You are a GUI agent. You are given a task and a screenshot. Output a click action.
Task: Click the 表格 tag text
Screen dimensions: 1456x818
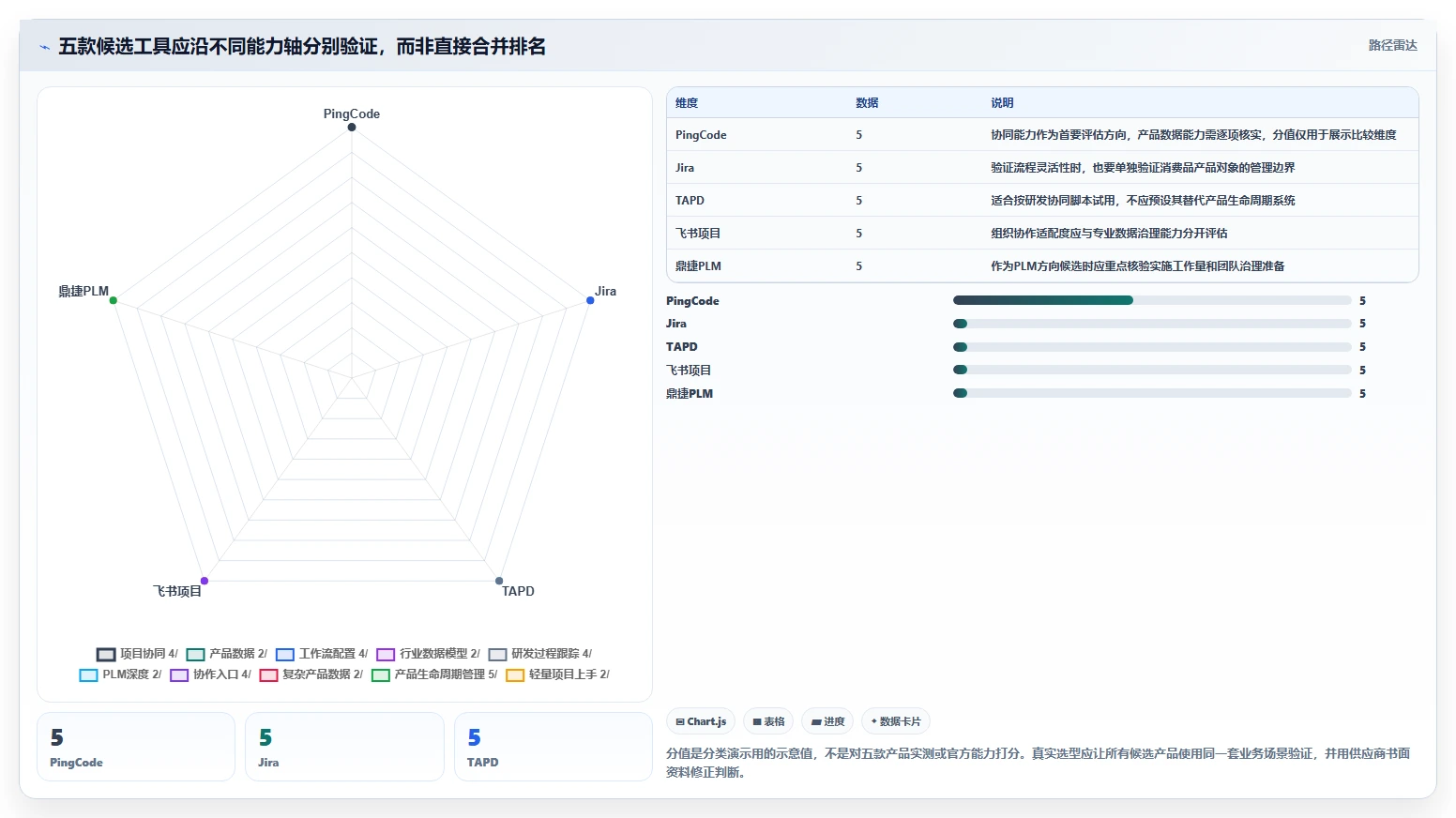(774, 721)
